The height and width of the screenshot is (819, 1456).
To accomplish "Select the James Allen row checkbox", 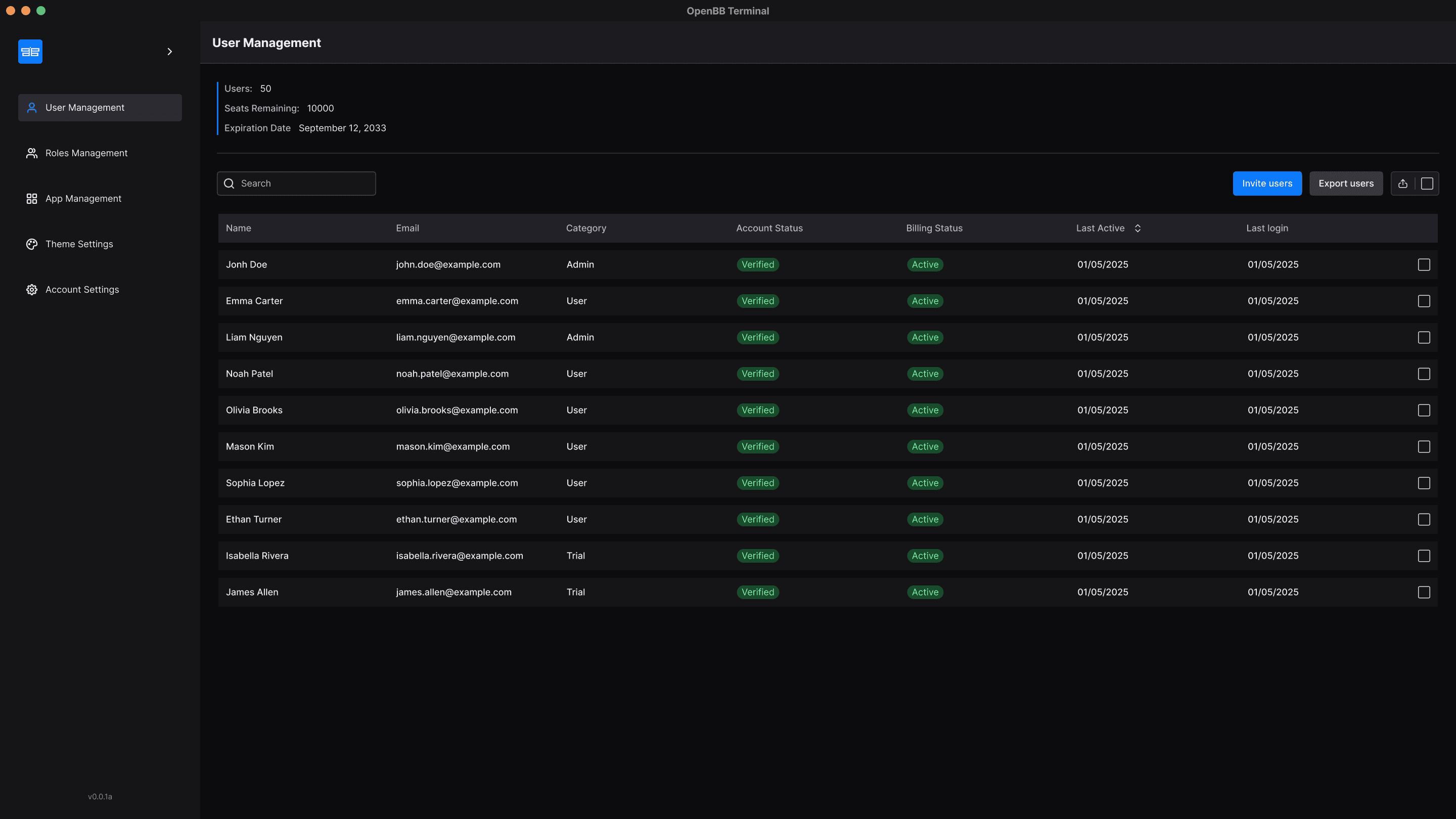I will [x=1424, y=593].
